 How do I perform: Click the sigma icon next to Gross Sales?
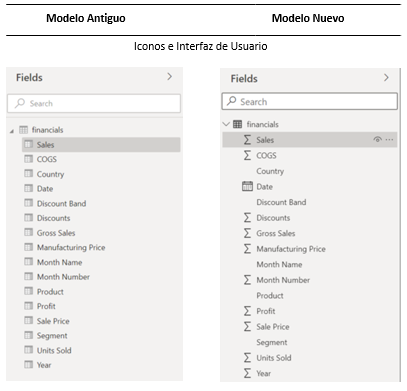click(x=247, y=233)
